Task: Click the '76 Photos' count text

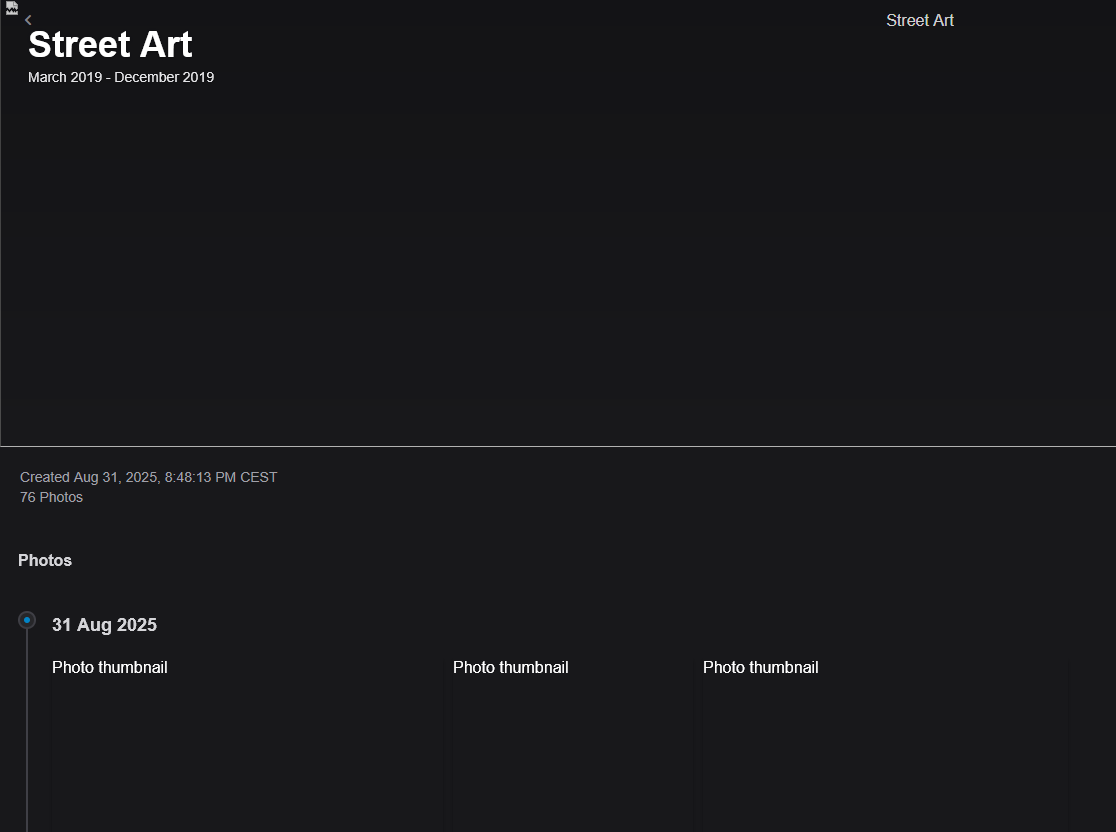Action: 51,497
